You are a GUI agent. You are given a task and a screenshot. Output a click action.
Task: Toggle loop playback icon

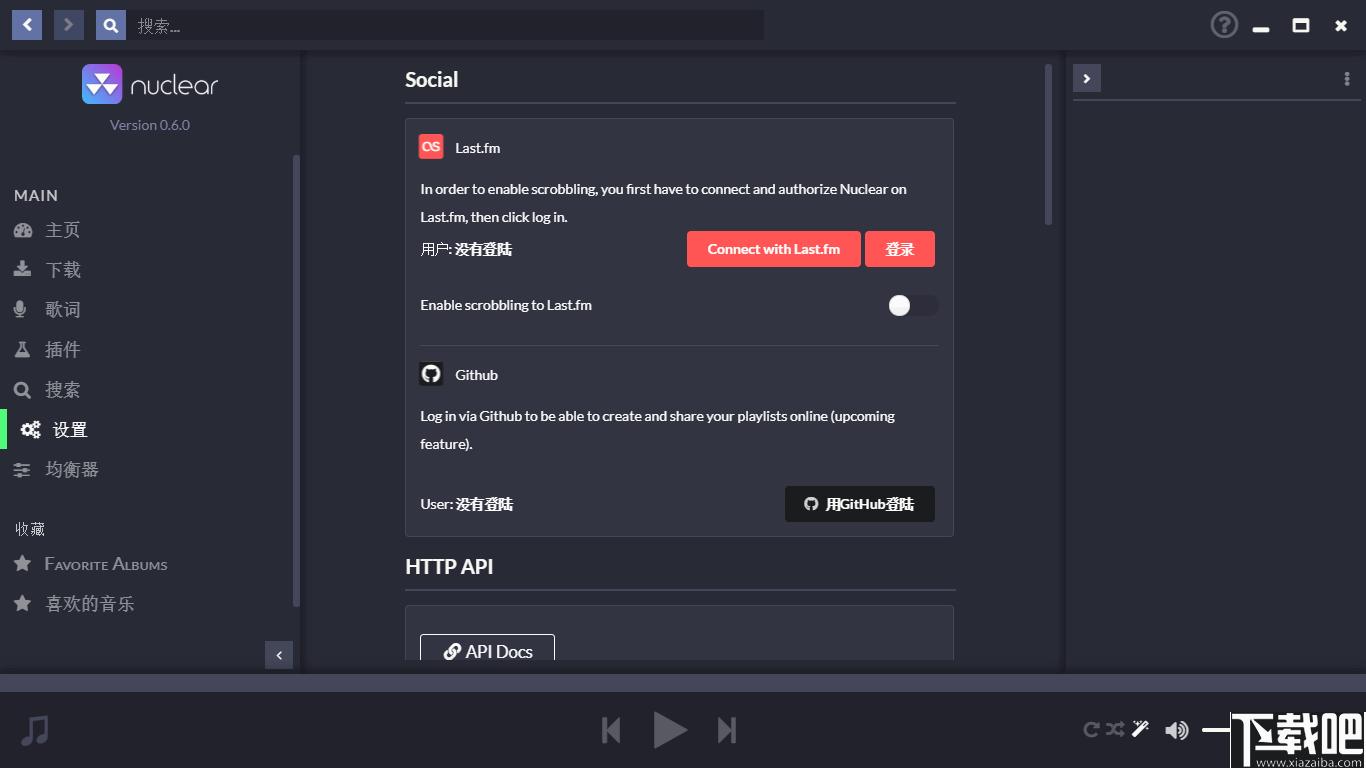pos(1092,729)
